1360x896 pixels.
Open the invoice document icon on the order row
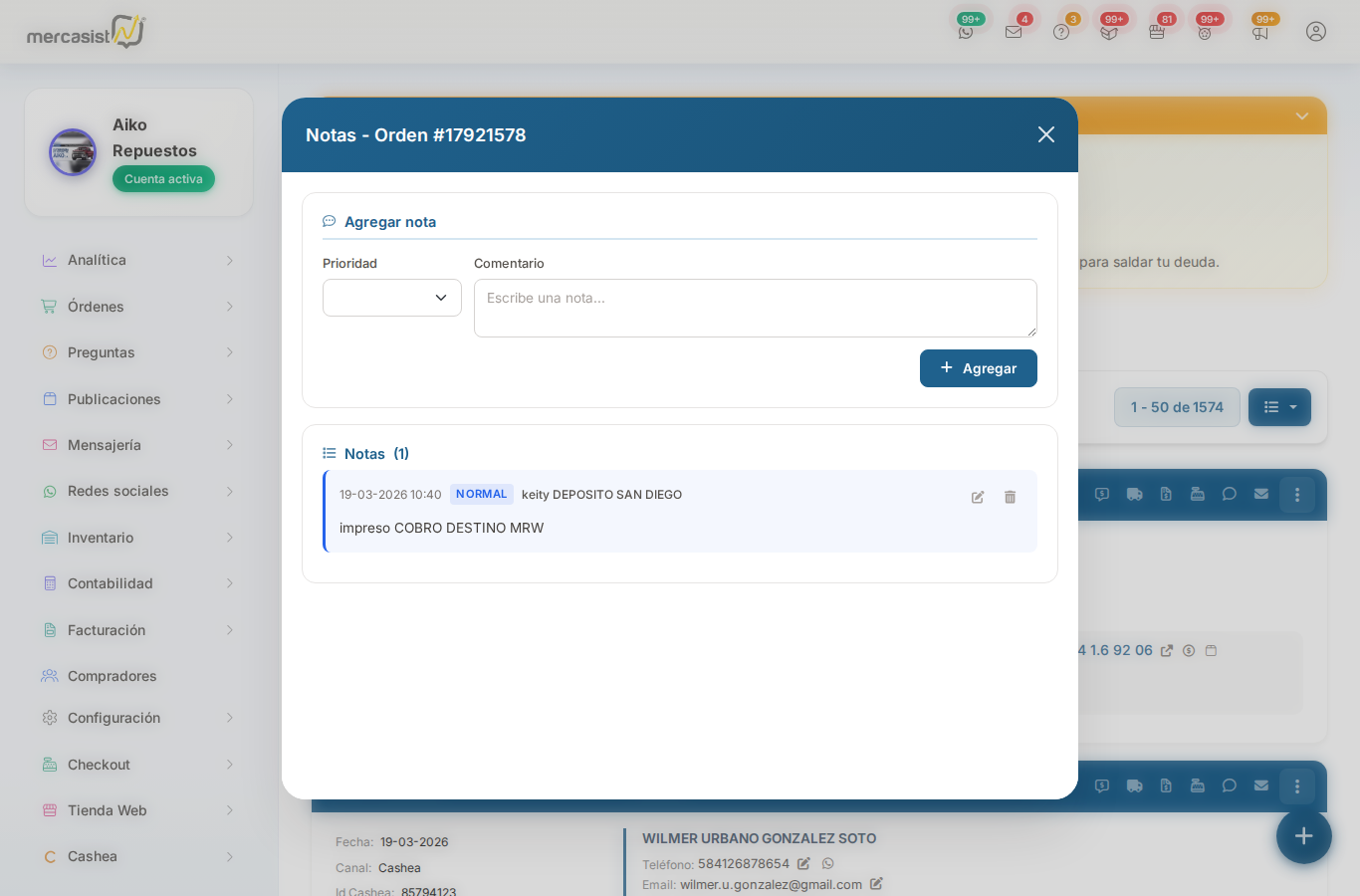pyautogui.click(x=1166, y=494)
